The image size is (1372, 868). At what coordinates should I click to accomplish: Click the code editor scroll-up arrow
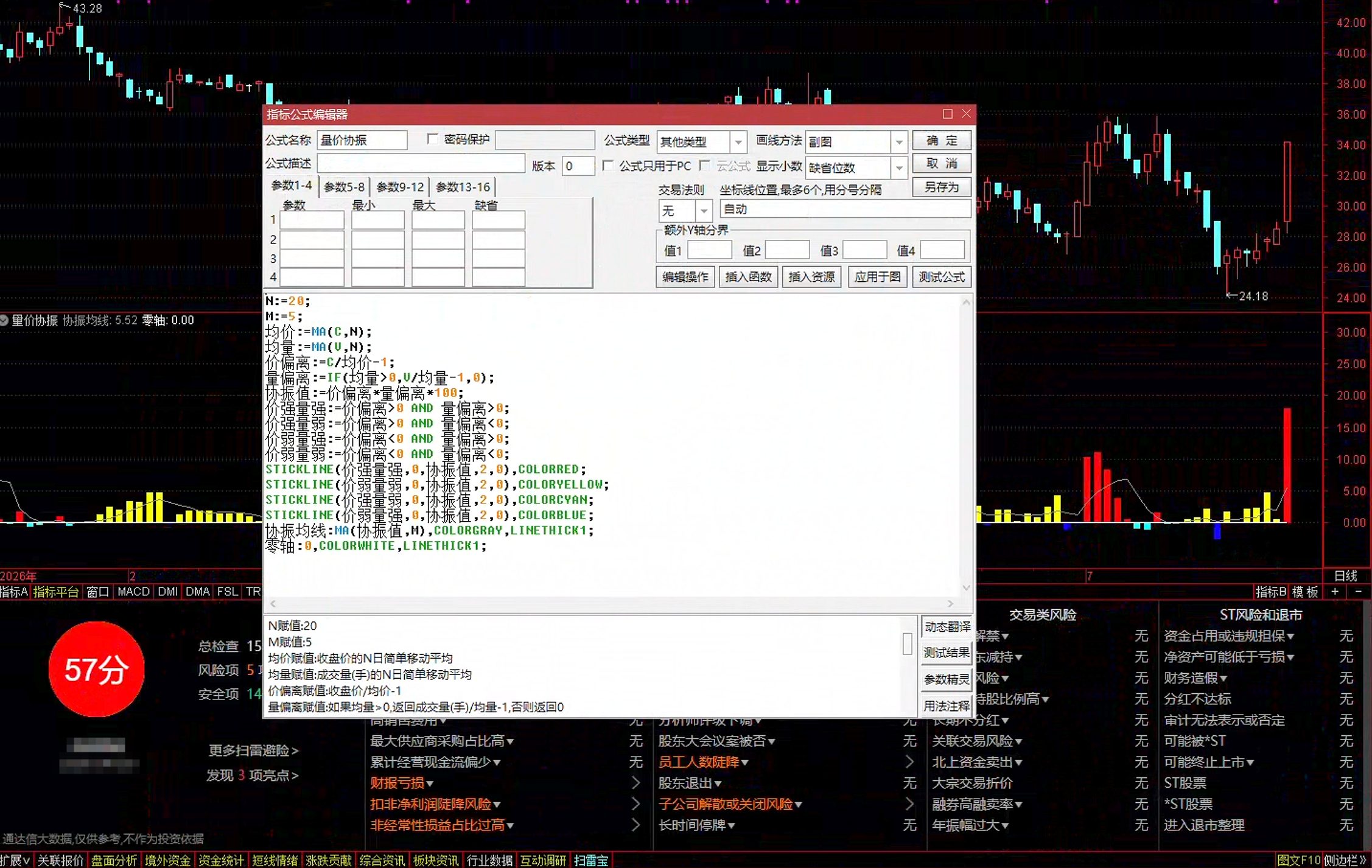pyautogui.click(x=966, y=302)
